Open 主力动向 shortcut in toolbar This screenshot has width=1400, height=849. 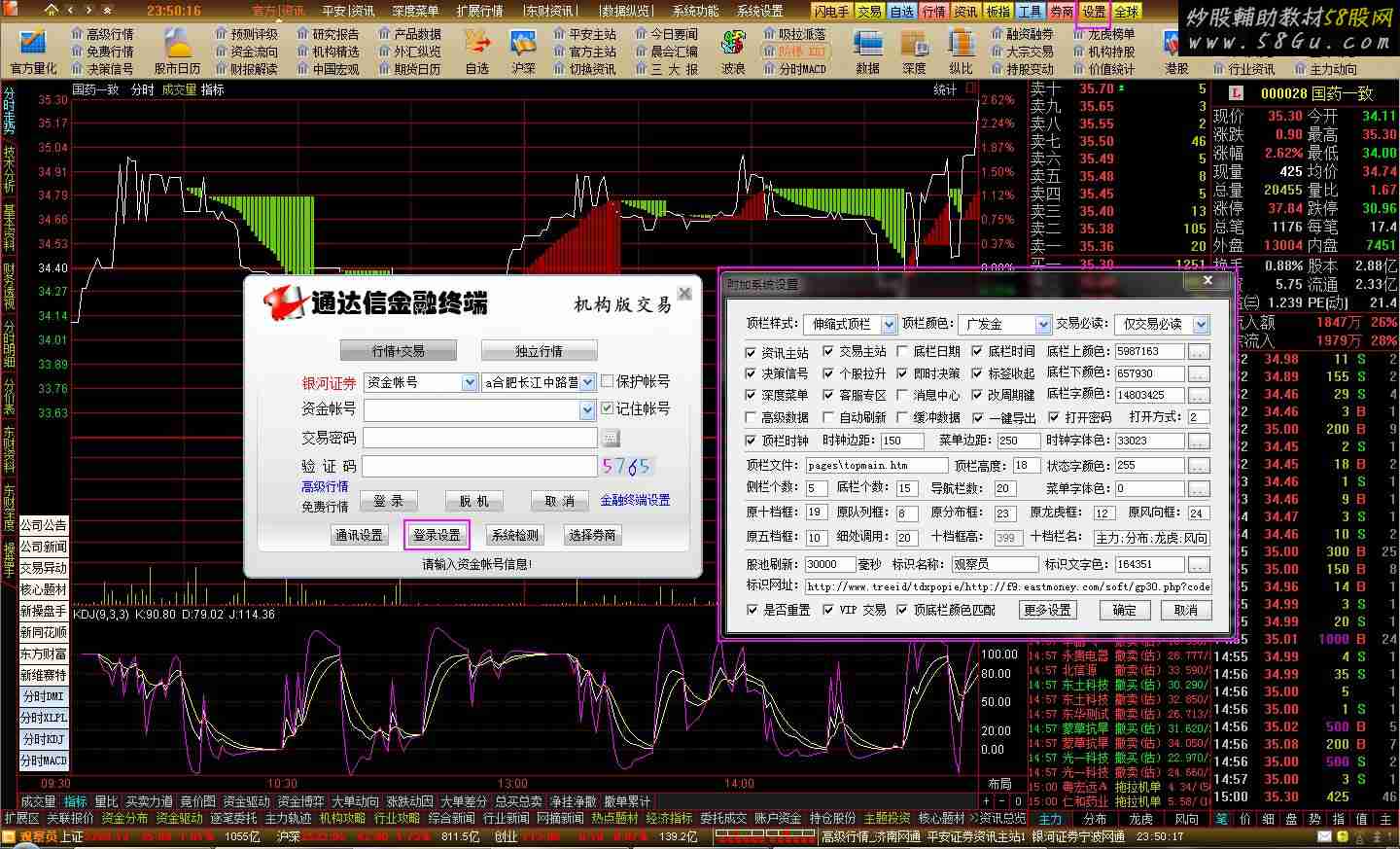pos(1326,69)
